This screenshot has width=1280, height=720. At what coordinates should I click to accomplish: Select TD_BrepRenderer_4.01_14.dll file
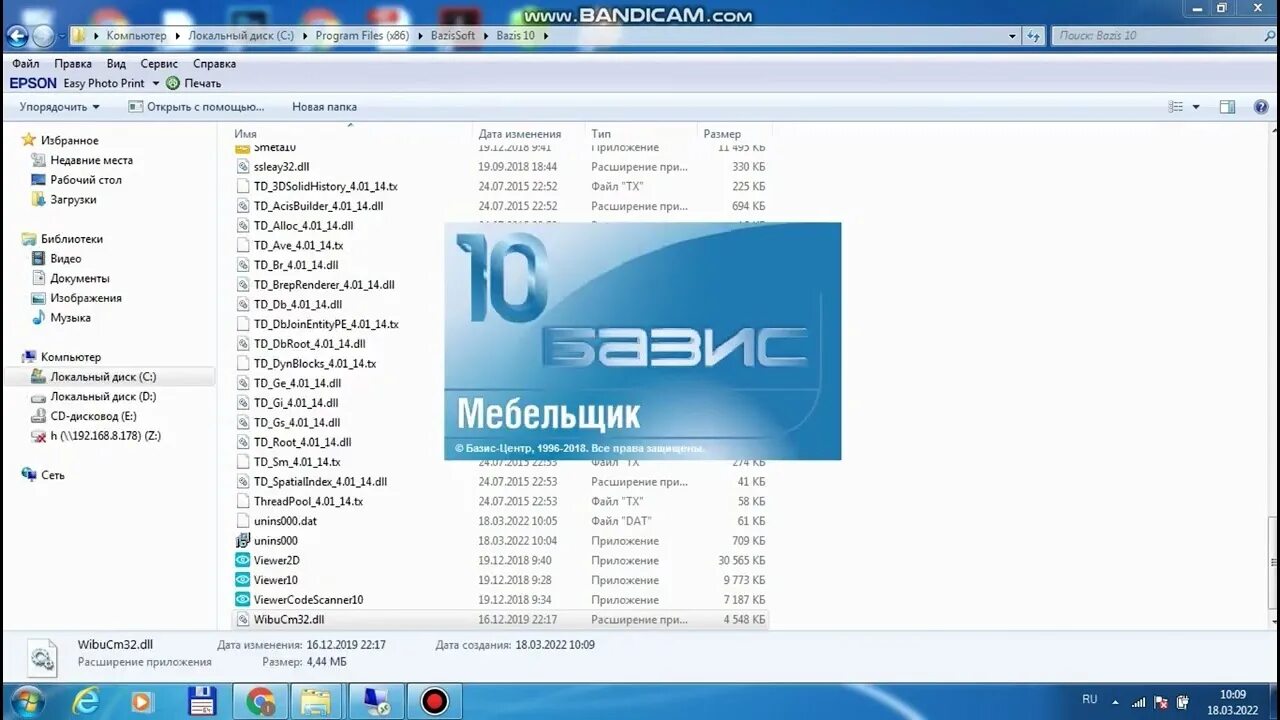(x=324, y=285)
